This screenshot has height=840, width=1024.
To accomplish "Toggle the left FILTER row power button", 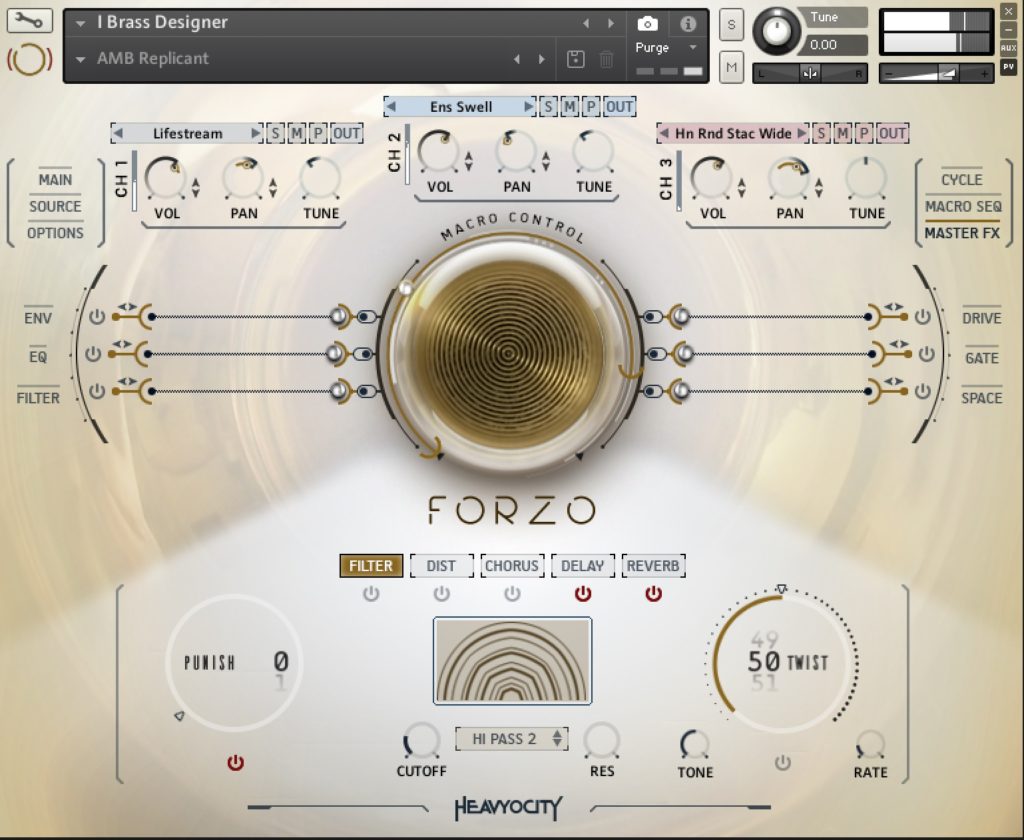I will pyautogui.click(x=97, y=391).
